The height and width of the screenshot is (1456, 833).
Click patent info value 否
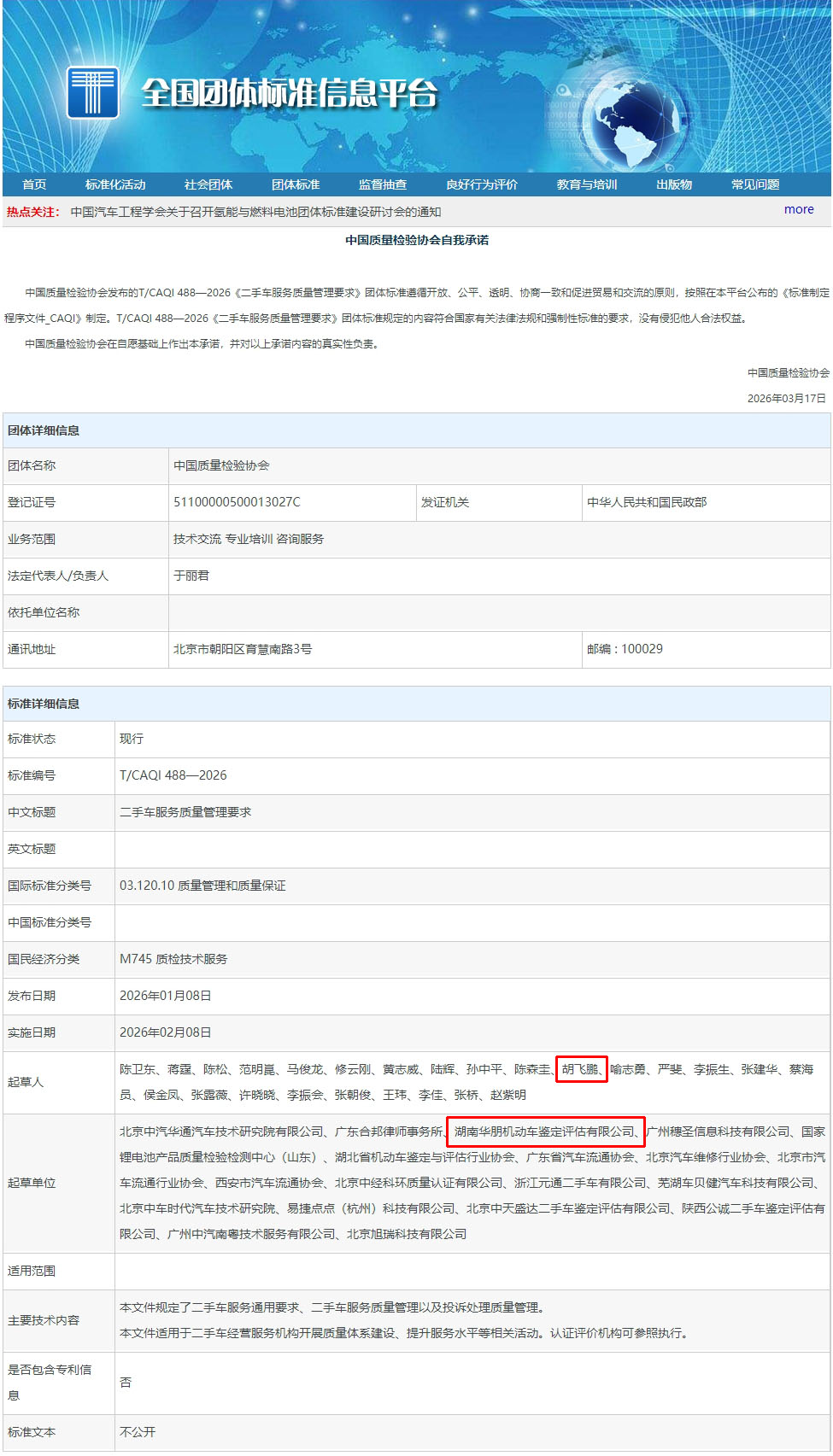coord(126,1383)
